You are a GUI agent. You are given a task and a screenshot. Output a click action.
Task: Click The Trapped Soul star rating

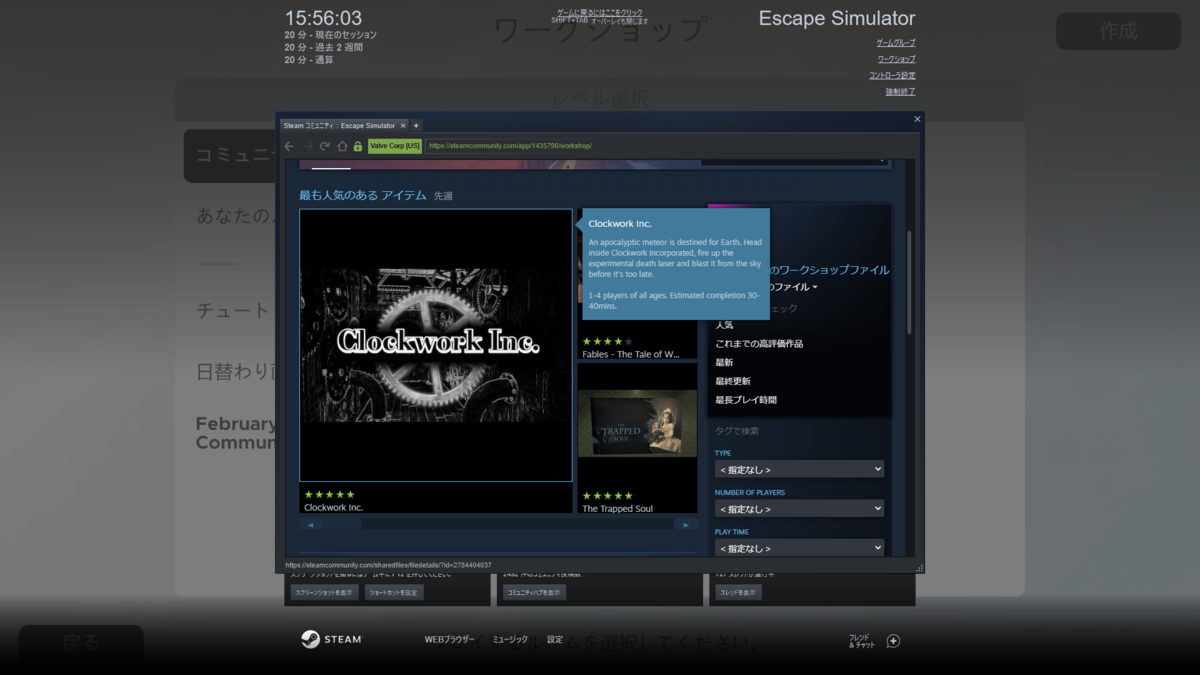[x=608, y=495]
